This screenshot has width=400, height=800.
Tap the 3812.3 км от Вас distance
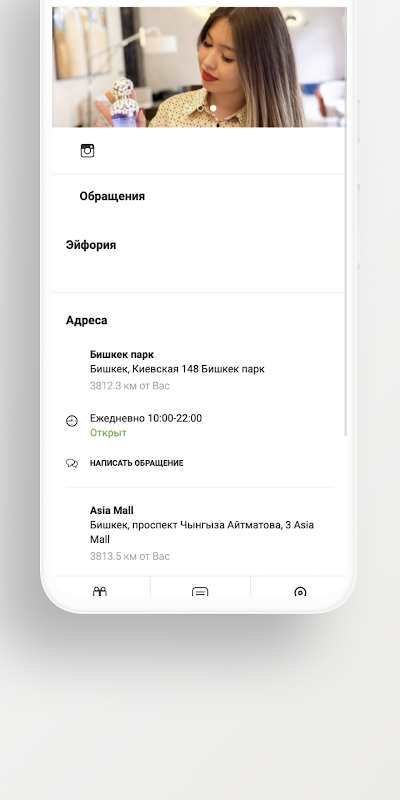click(130, 386)
